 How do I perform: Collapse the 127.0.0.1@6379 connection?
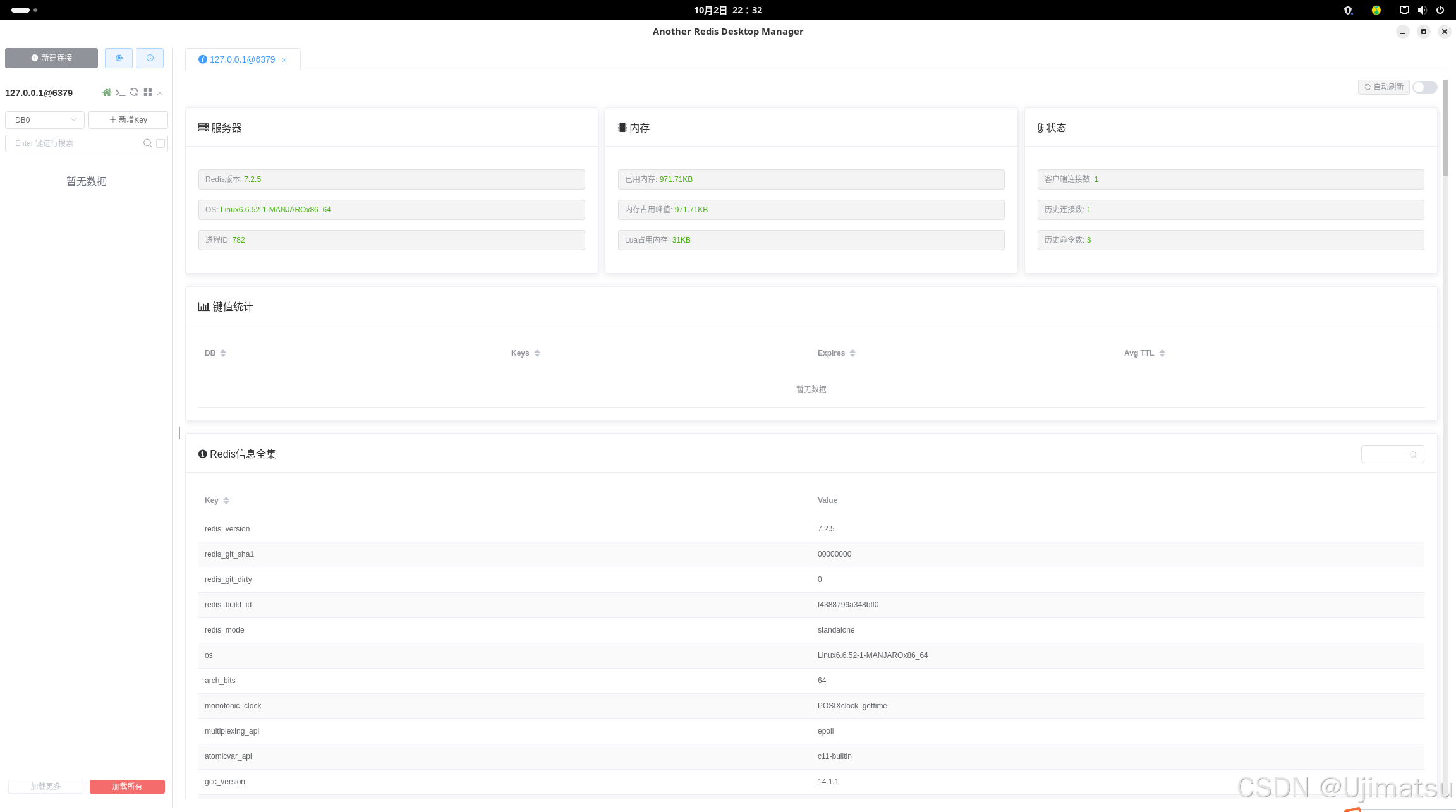click(161, 93)
